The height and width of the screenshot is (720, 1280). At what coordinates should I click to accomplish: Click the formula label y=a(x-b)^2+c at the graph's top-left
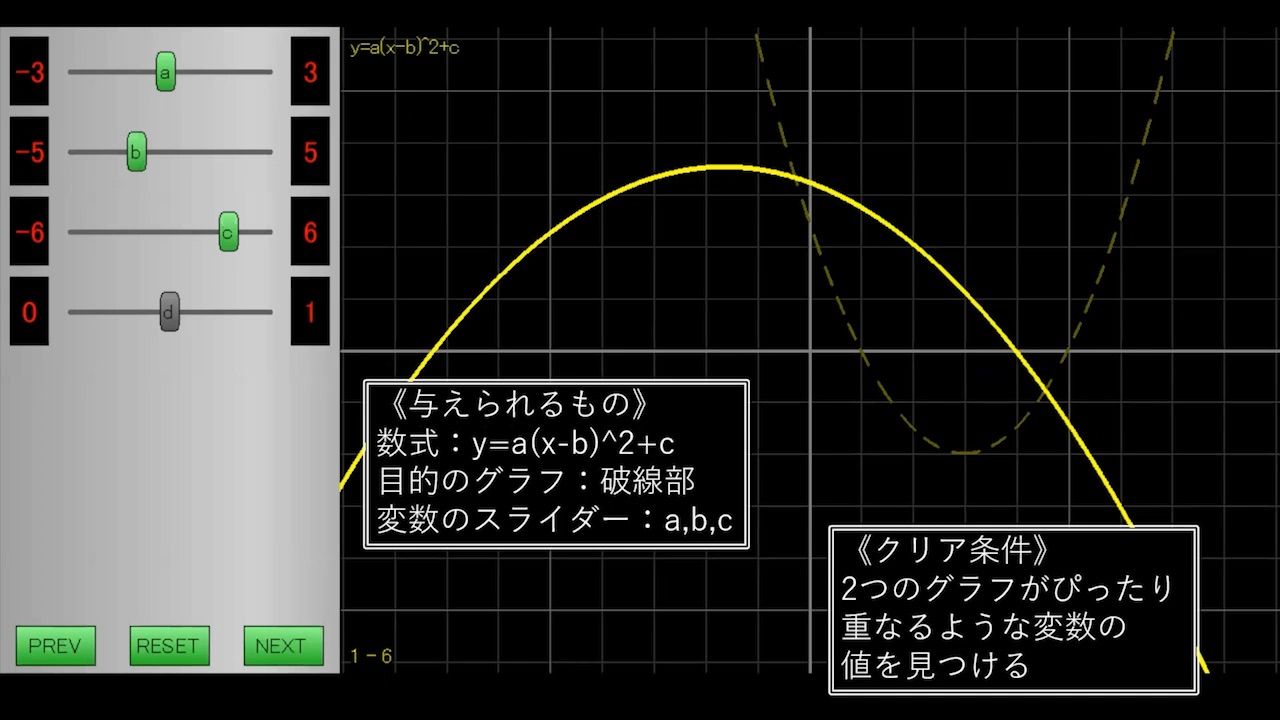tap(404, 48)
